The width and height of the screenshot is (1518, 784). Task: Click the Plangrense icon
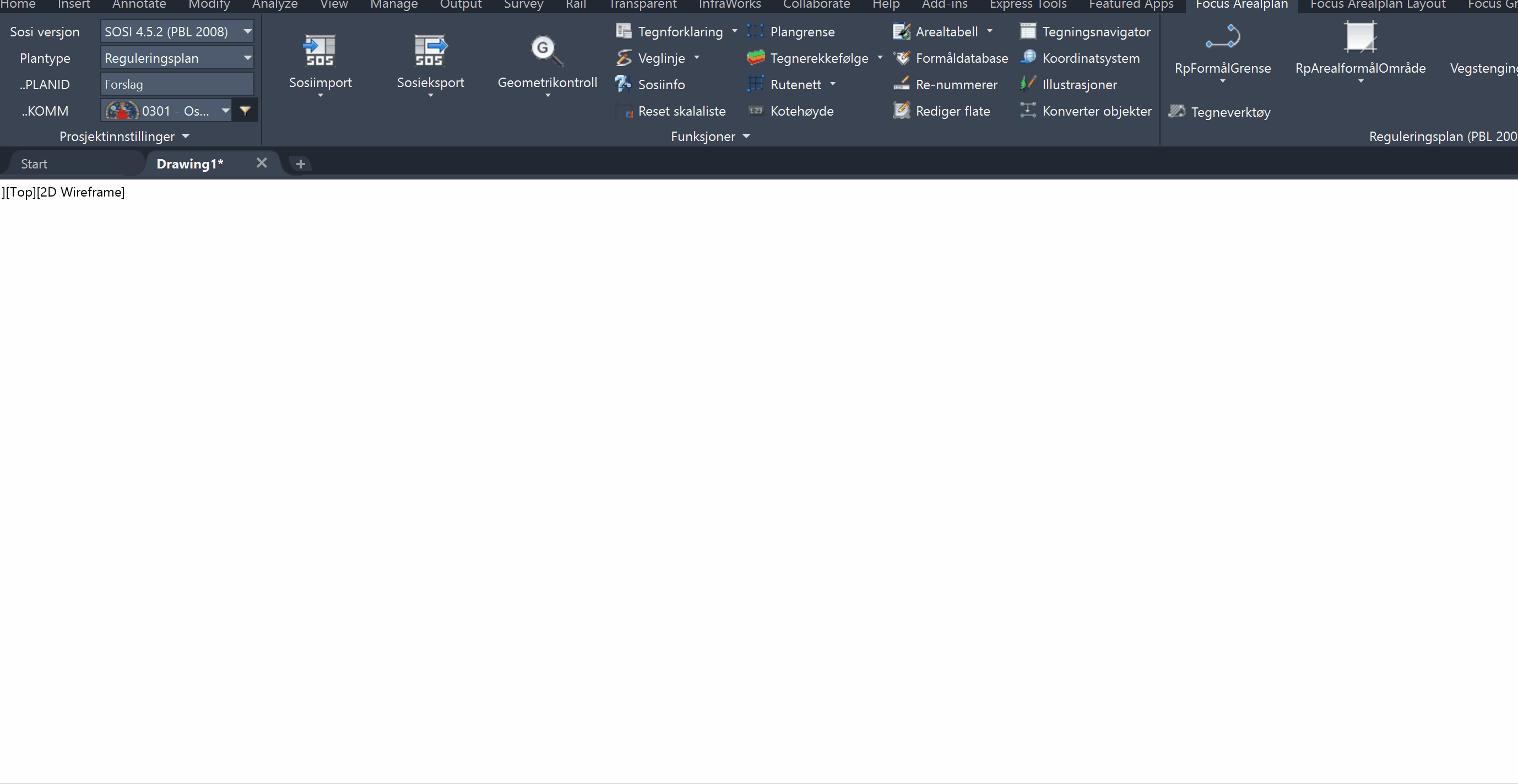756,31
